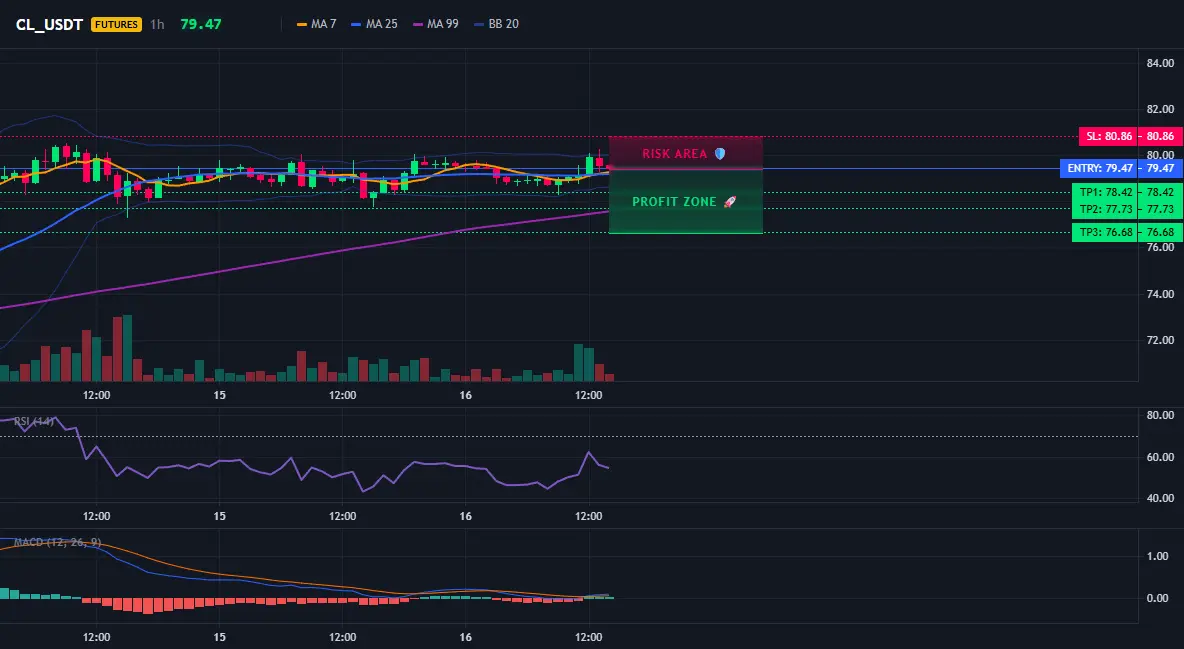Toggle the MA 99 legend item
This screenshot has height=649, width=1184.
click(435, 24)
